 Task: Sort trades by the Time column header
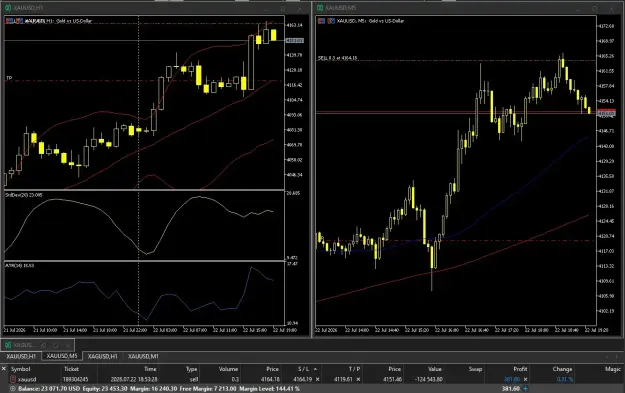point(150,369)
